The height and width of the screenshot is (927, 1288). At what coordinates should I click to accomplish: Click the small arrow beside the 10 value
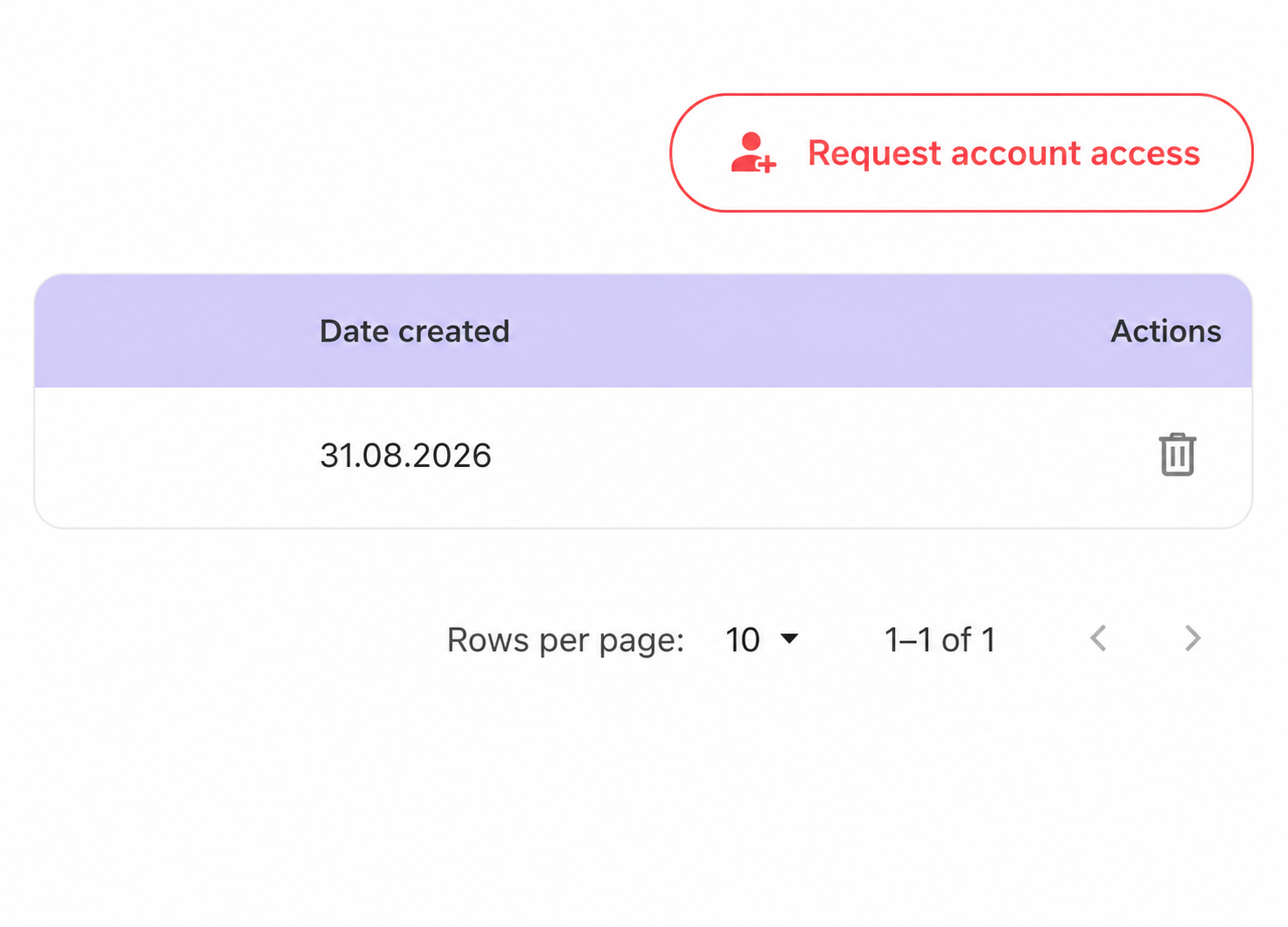pos(790,639)
